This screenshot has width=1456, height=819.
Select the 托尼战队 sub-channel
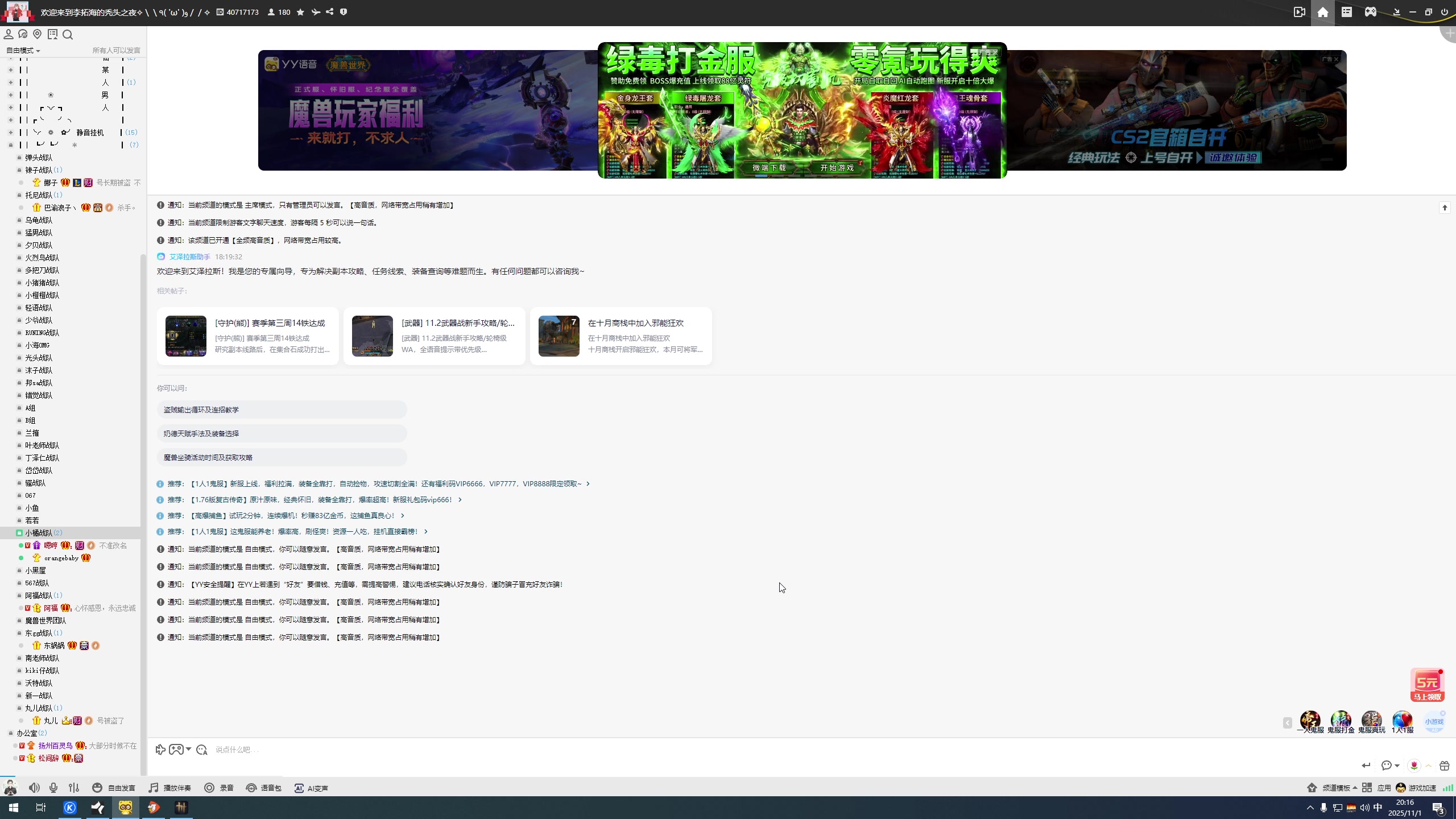coord(39,195)
